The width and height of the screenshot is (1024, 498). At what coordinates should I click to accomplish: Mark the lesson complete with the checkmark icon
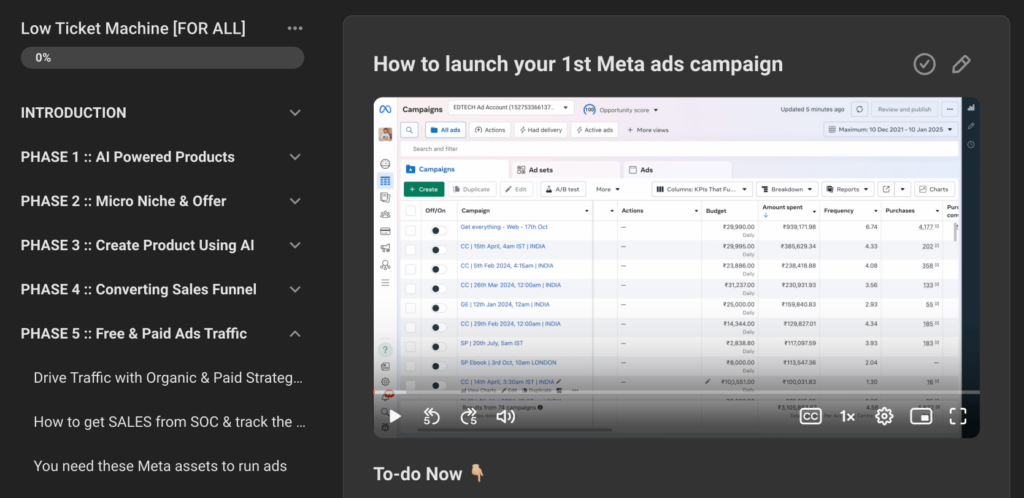(924, 64)
